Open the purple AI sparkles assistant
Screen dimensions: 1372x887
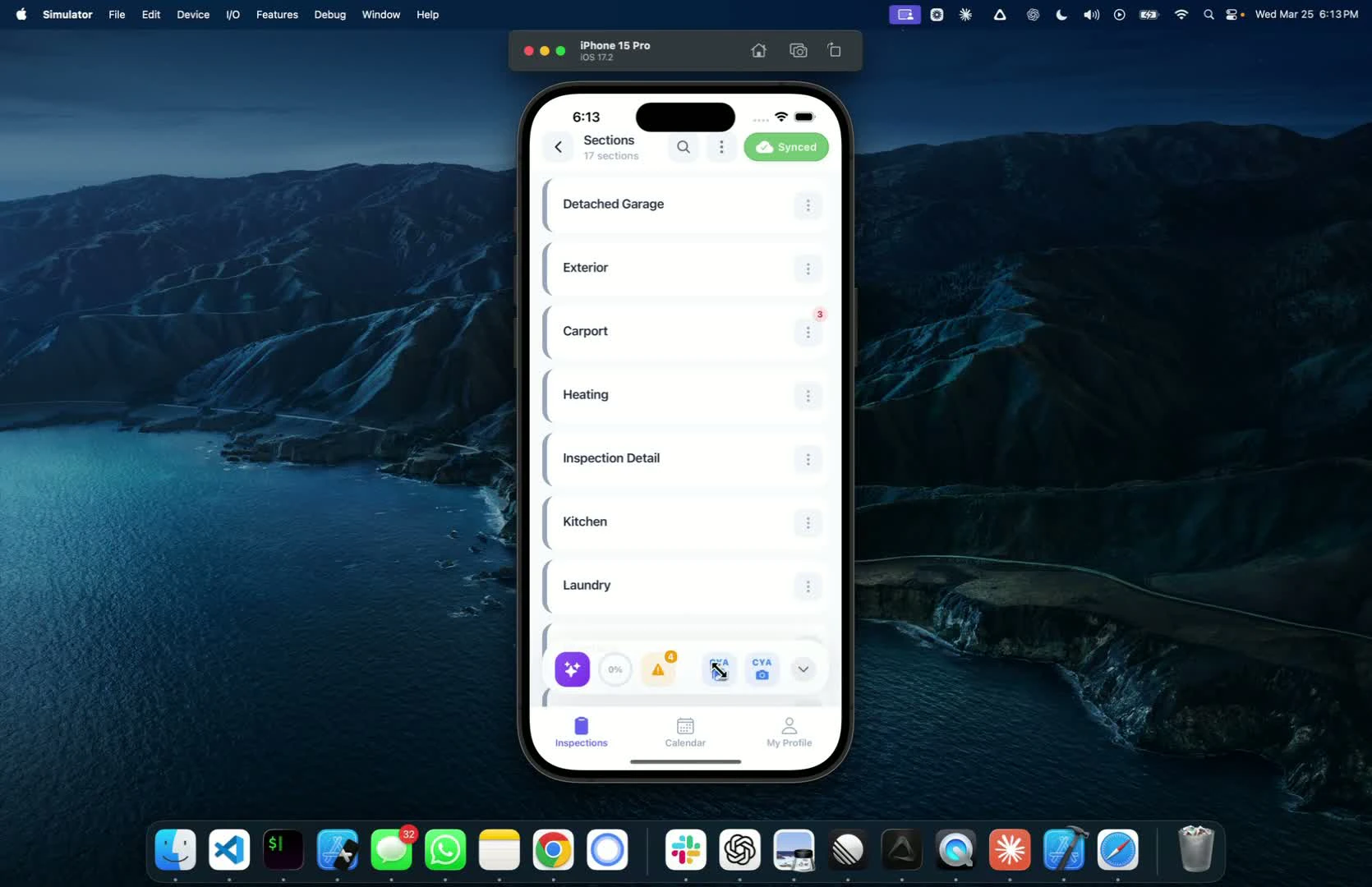(572, 669)
